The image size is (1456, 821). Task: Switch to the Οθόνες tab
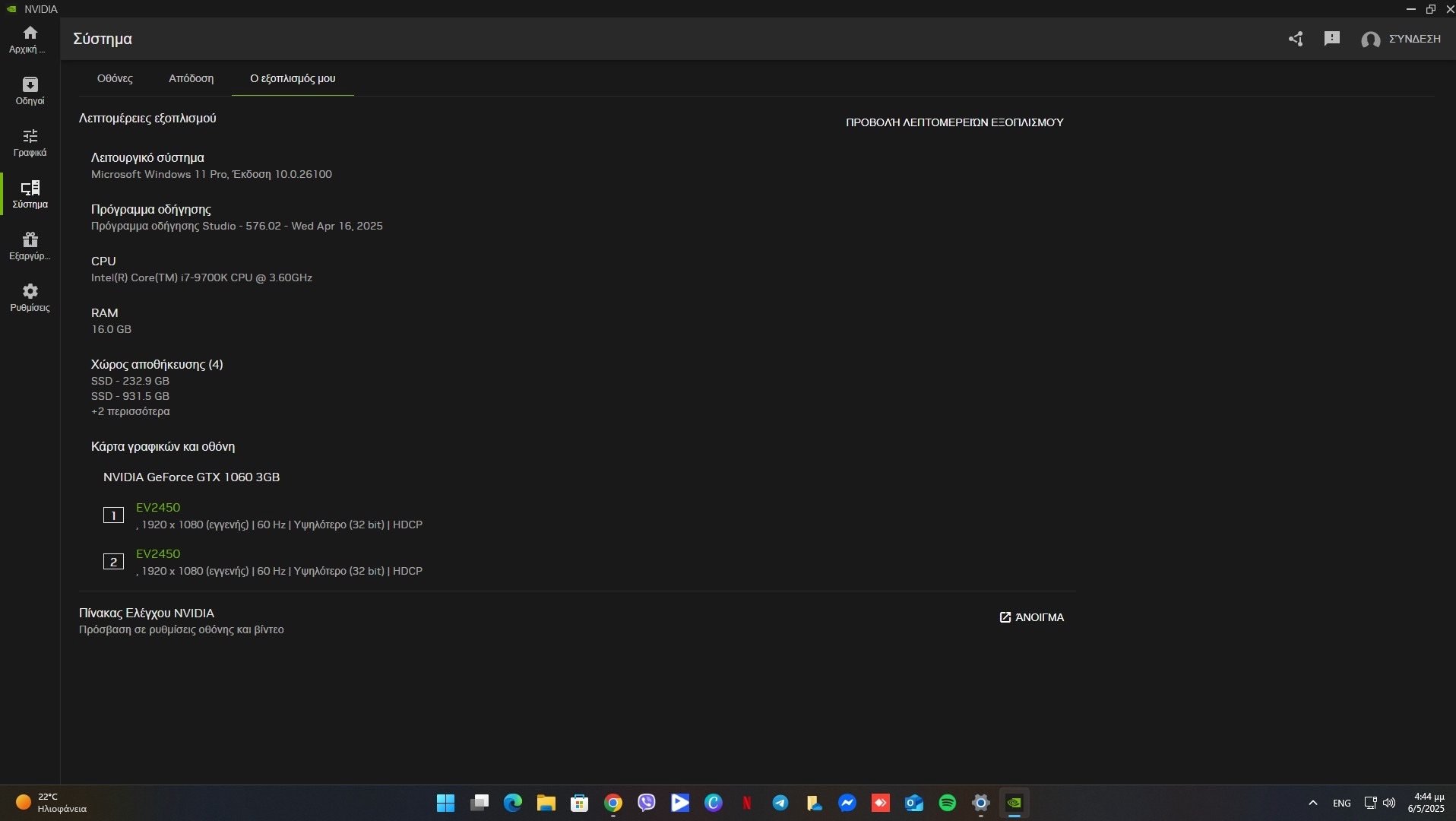(x=115, y=78)
